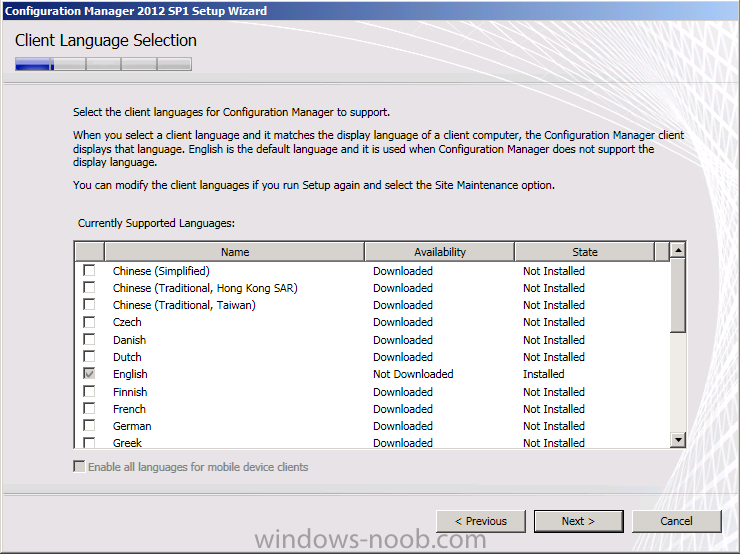Click the wizard progress bar
The height and width of the screenshot is (554, 740).
point(103,64)
